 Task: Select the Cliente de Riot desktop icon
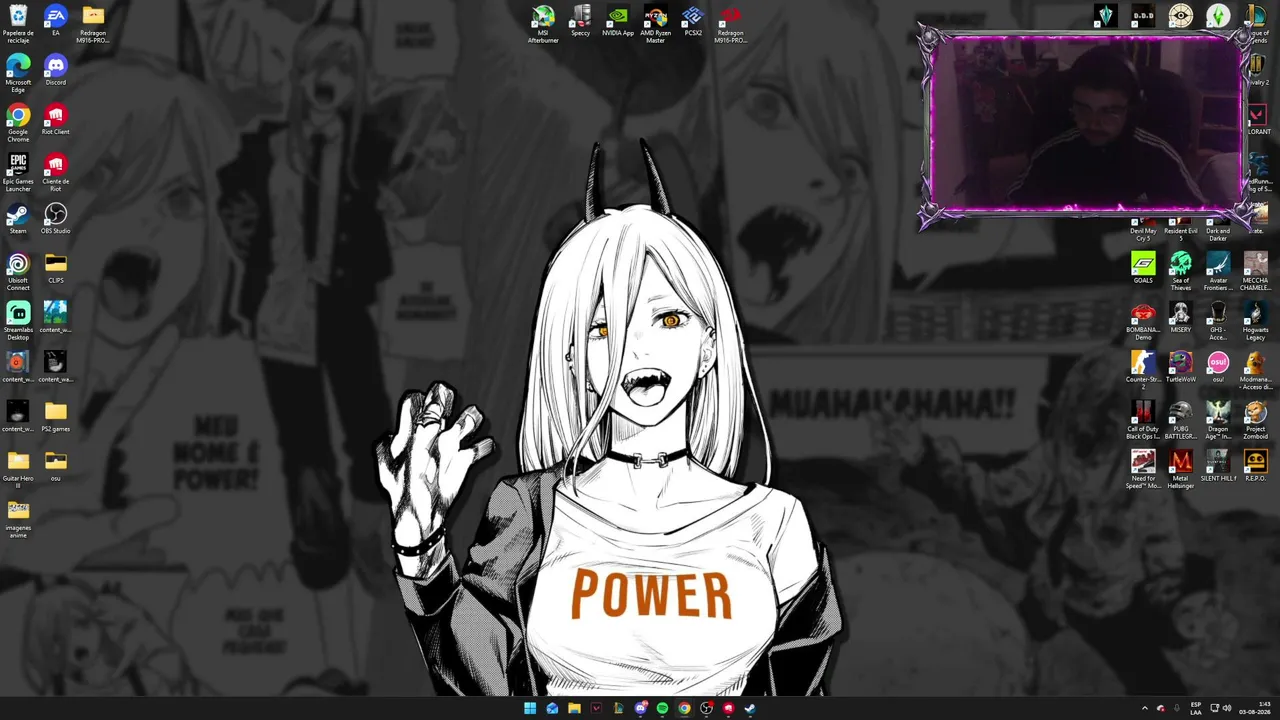tap(55, 173)
